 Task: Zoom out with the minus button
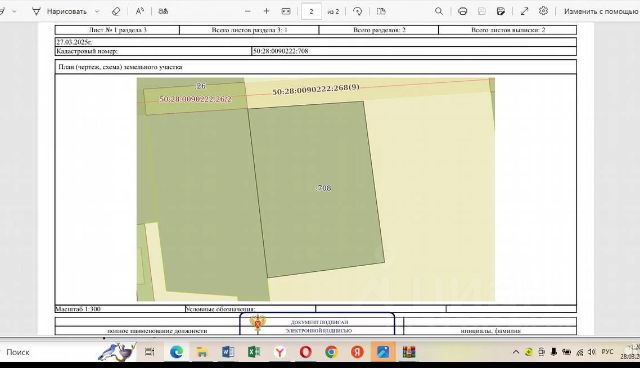click(x=247, y=11)
